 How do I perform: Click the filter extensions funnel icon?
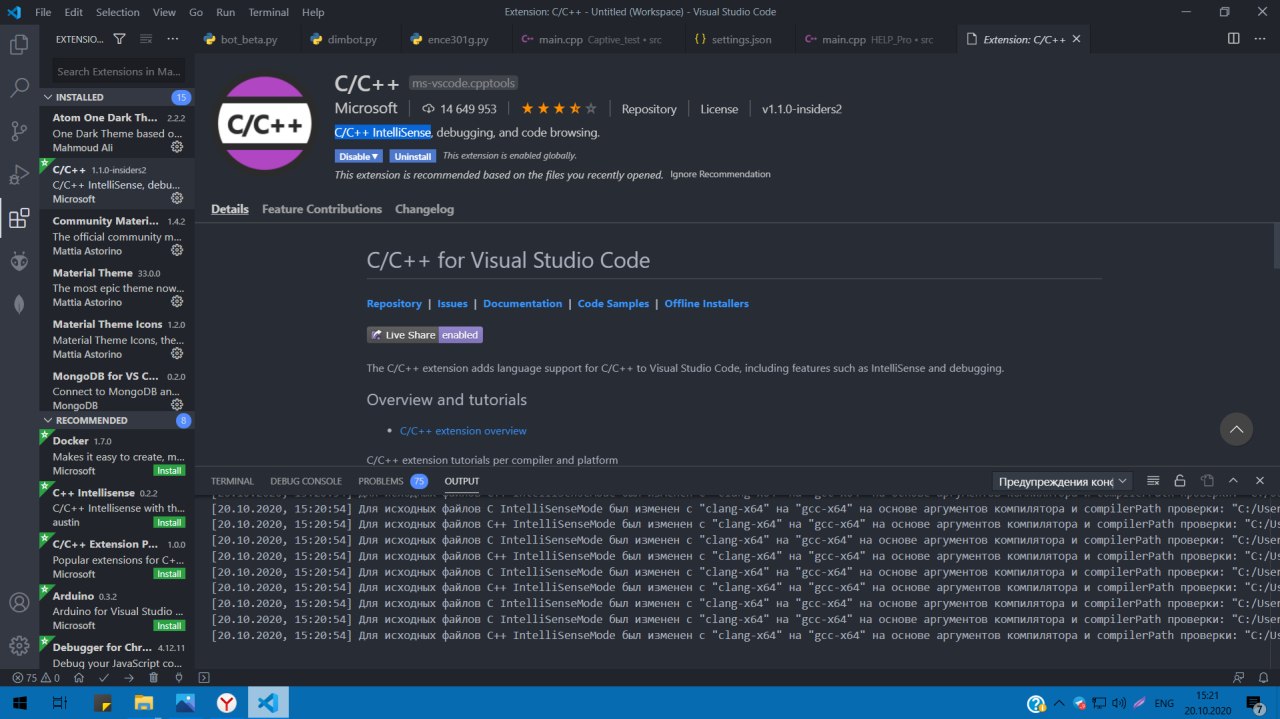tap(120, 39)
